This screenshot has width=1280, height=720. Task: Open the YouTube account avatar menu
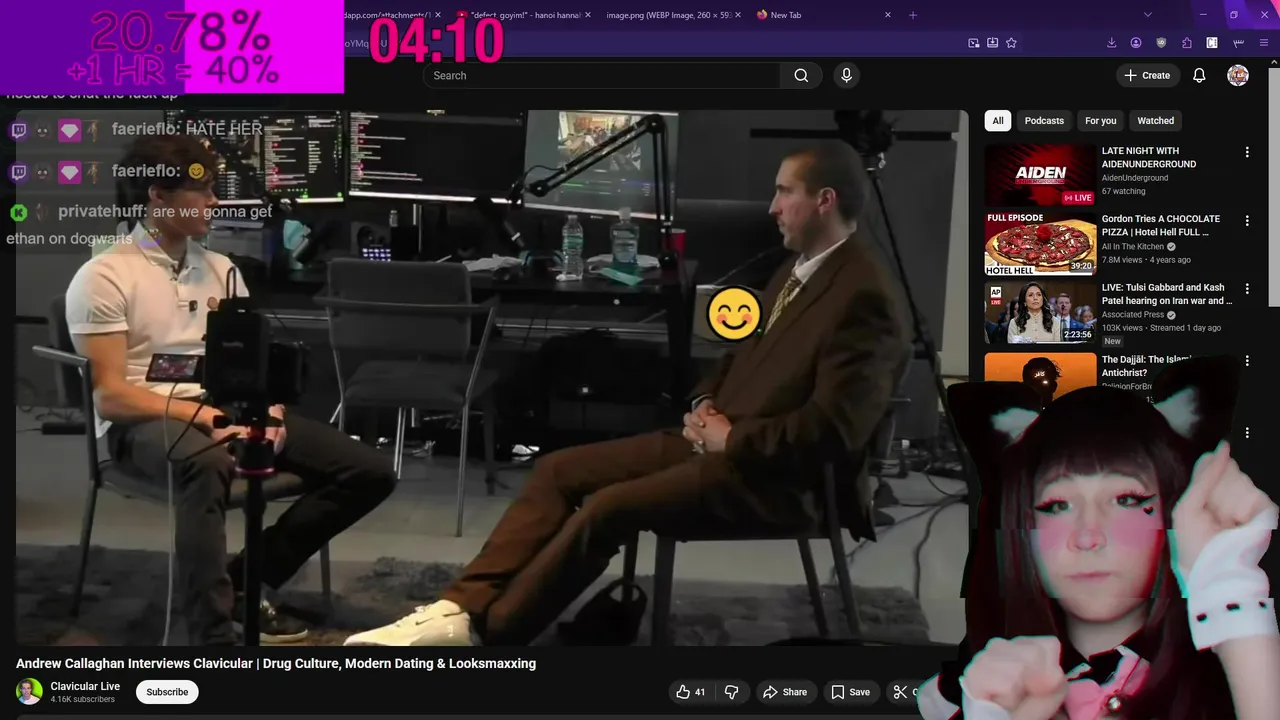point(1238,75)
